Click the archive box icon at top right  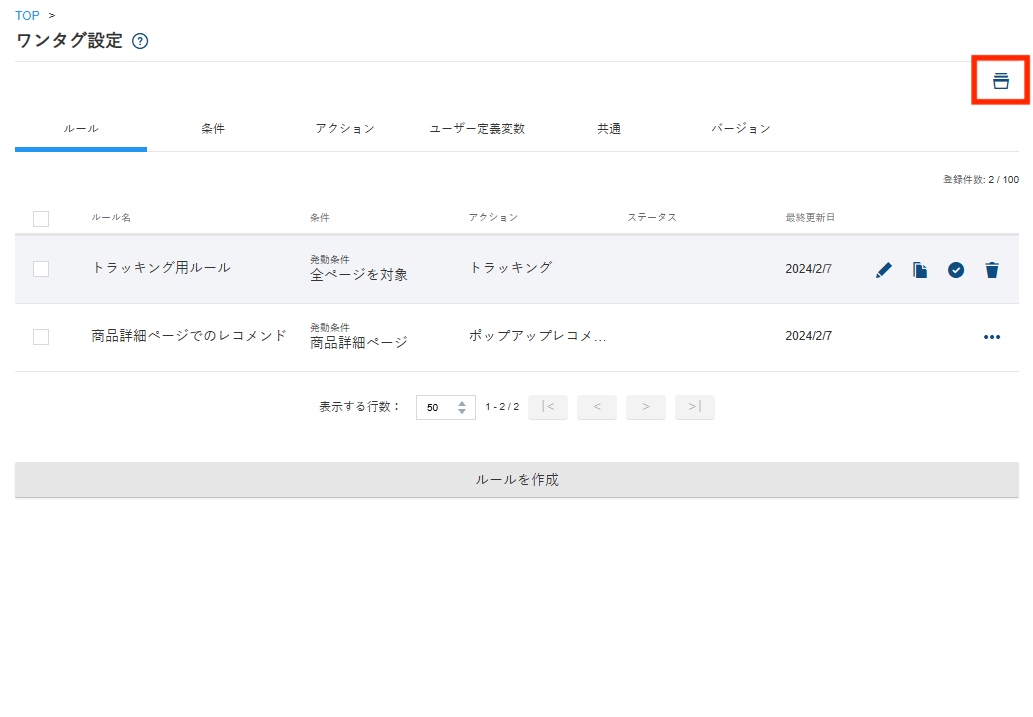1001,80
